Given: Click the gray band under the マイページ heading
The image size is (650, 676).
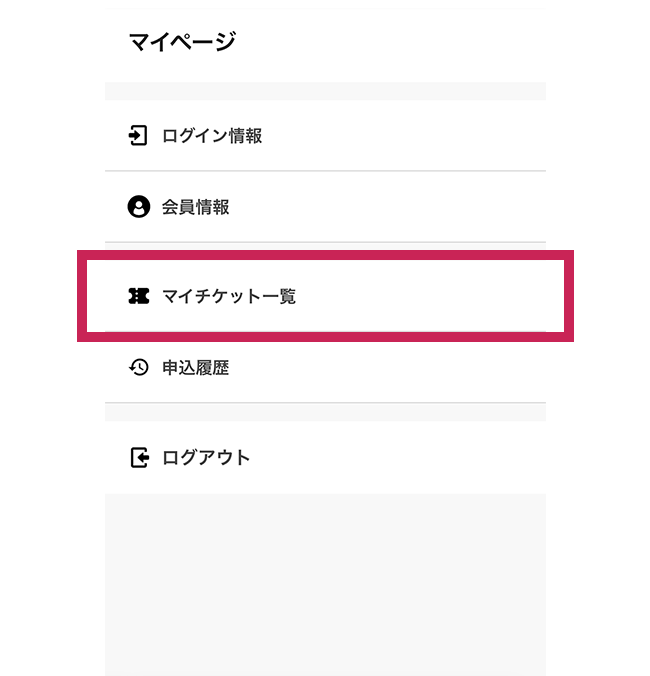Looking at the screenshot, I should pyautogui.click(x=325, y=91).
